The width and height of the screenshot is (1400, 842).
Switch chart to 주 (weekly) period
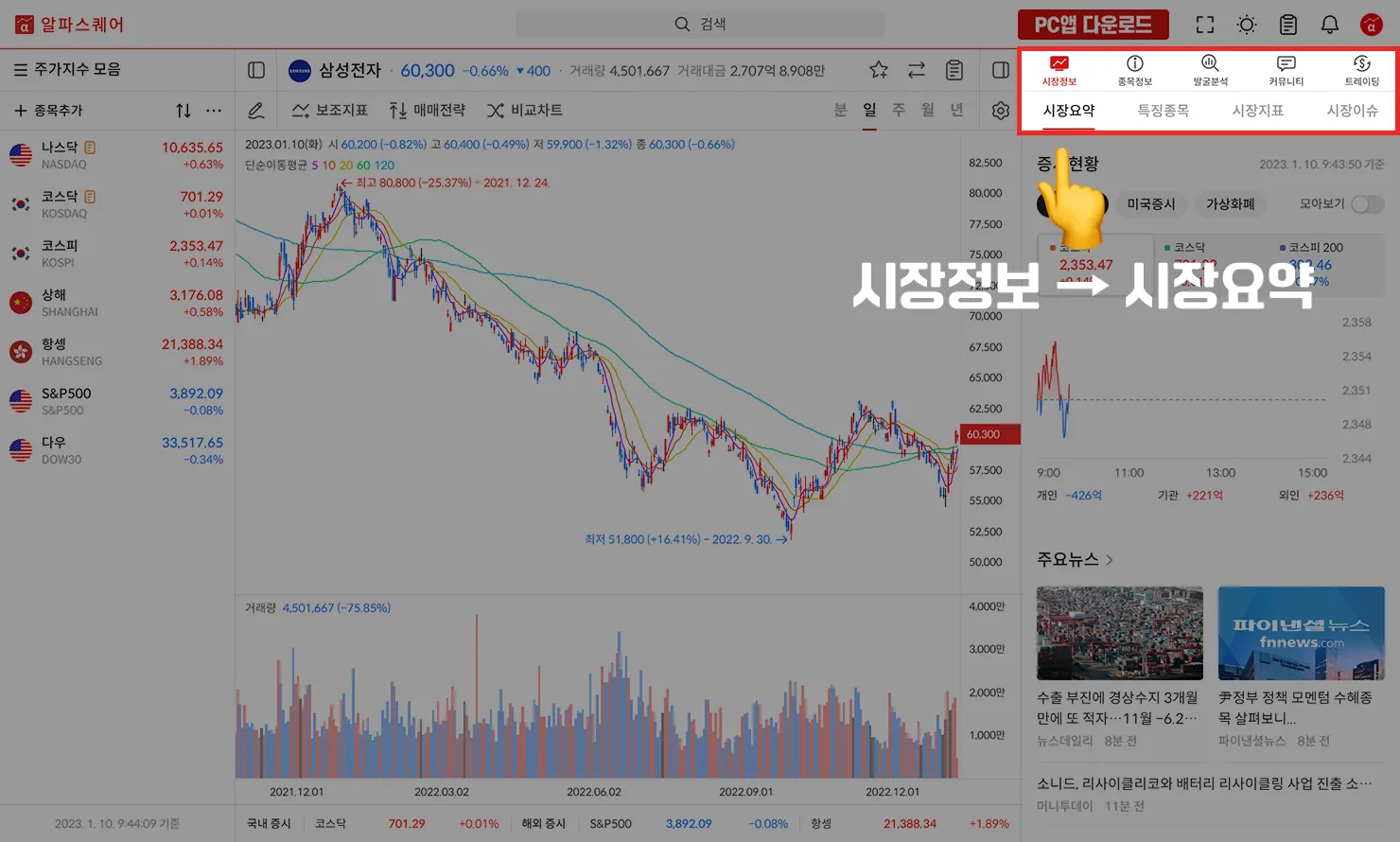[899, 111]
